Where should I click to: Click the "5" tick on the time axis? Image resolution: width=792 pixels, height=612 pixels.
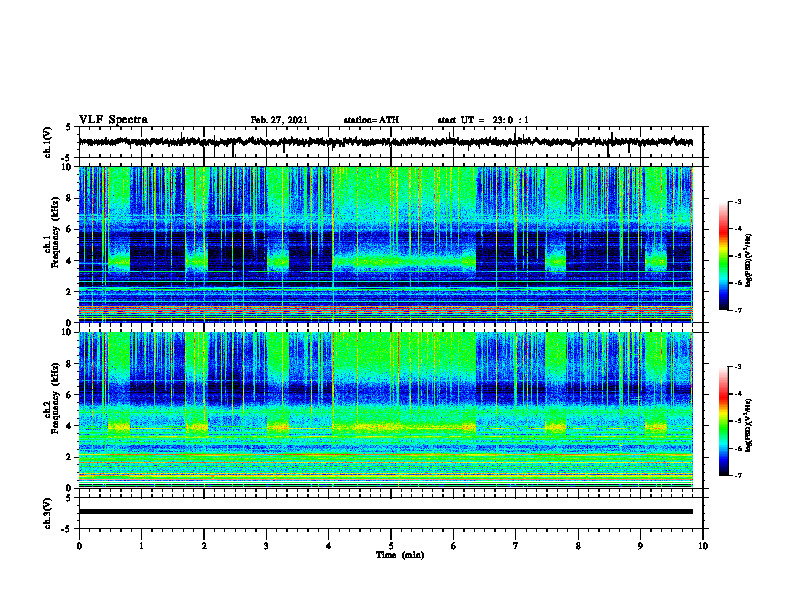(x=391, y=546)
